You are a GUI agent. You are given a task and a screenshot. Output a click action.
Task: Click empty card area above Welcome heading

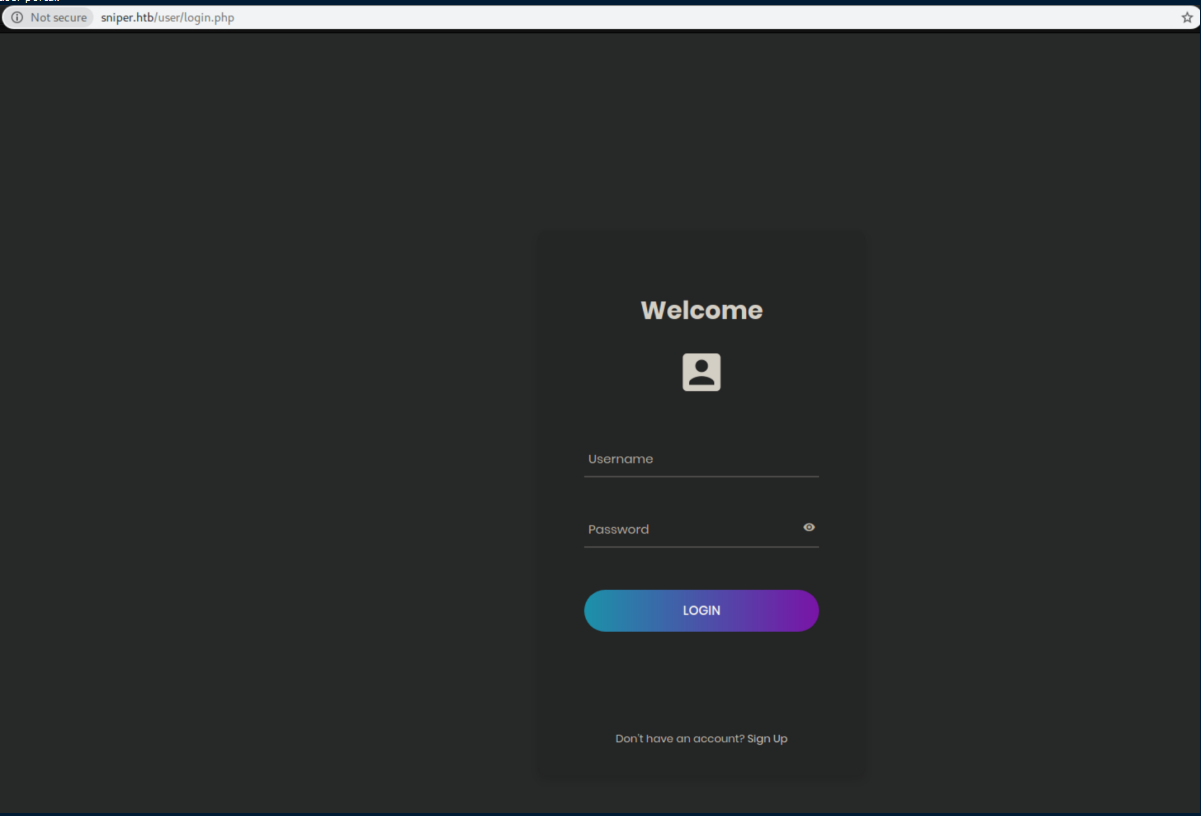pos(701,262)
